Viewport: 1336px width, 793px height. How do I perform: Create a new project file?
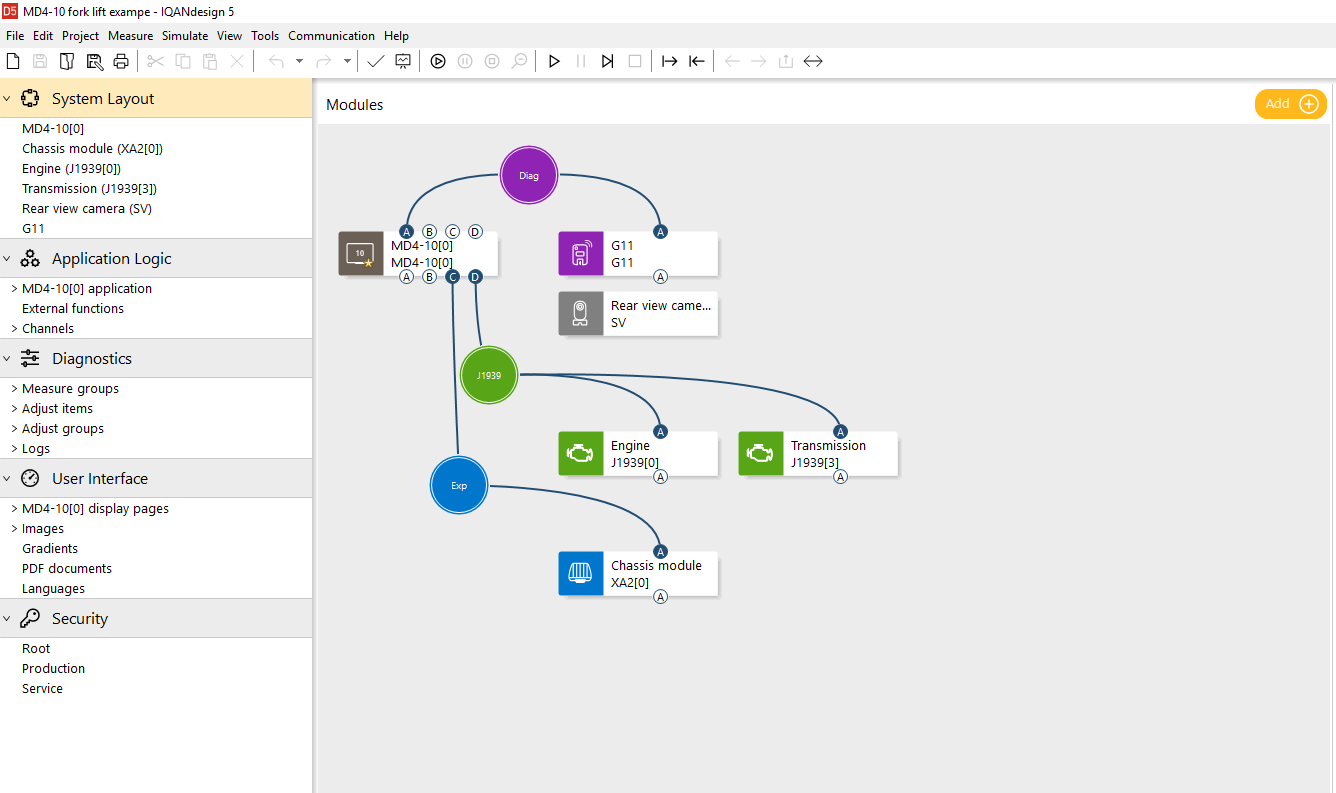tap(13, 61)
